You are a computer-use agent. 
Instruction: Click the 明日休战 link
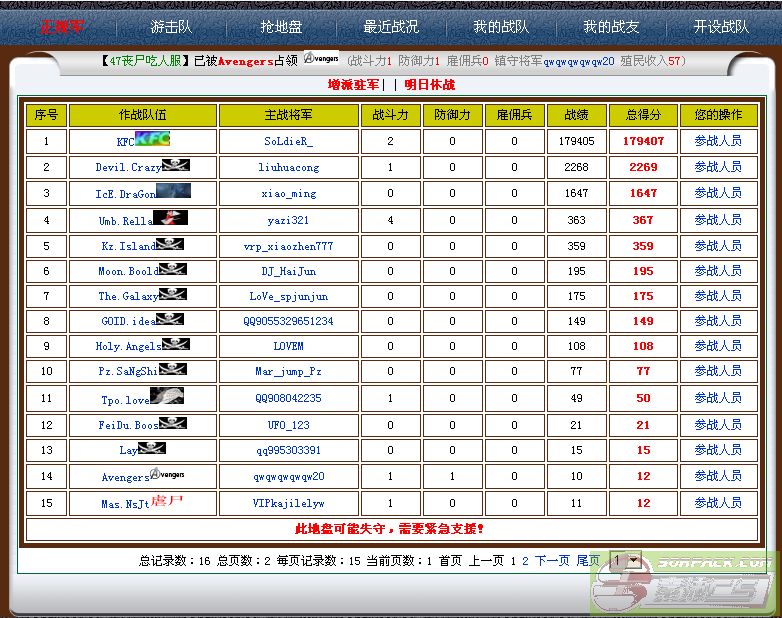click(429, 85)
